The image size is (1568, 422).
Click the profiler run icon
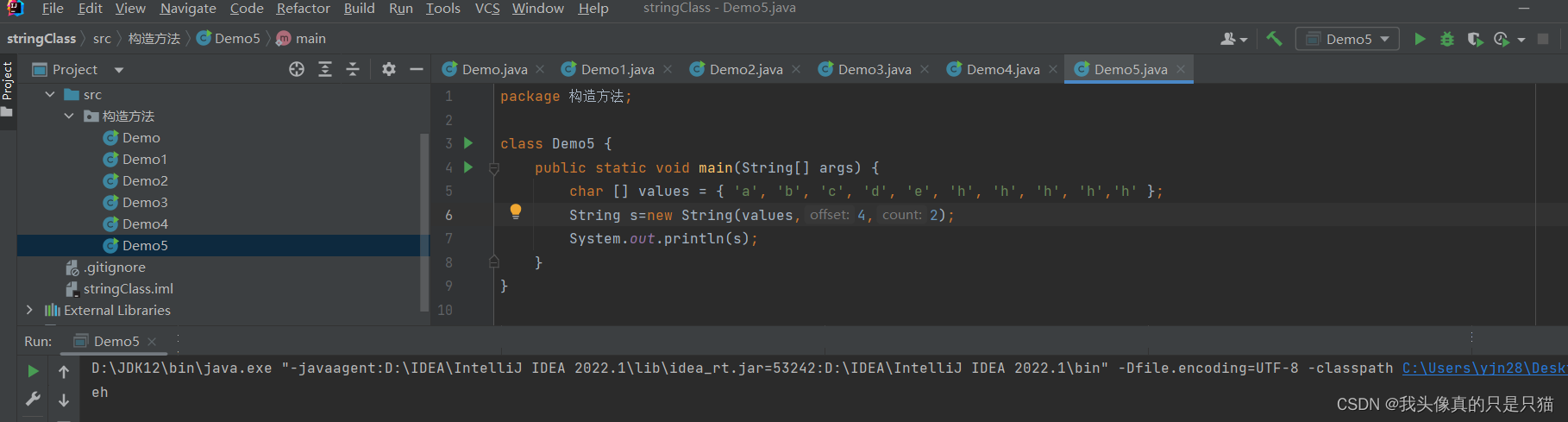click(x=1502, y=39)
